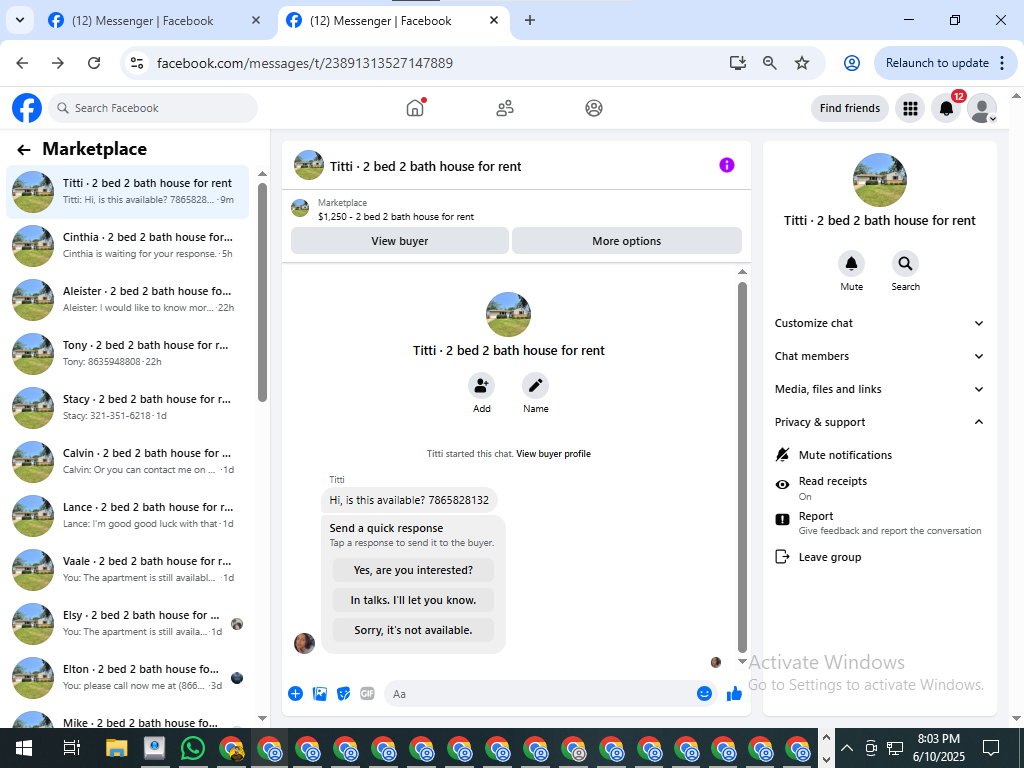Open Elton's conversation in the list
Image resolution: width=1024 pixels, height=768 pixels.
click(127, 677)
